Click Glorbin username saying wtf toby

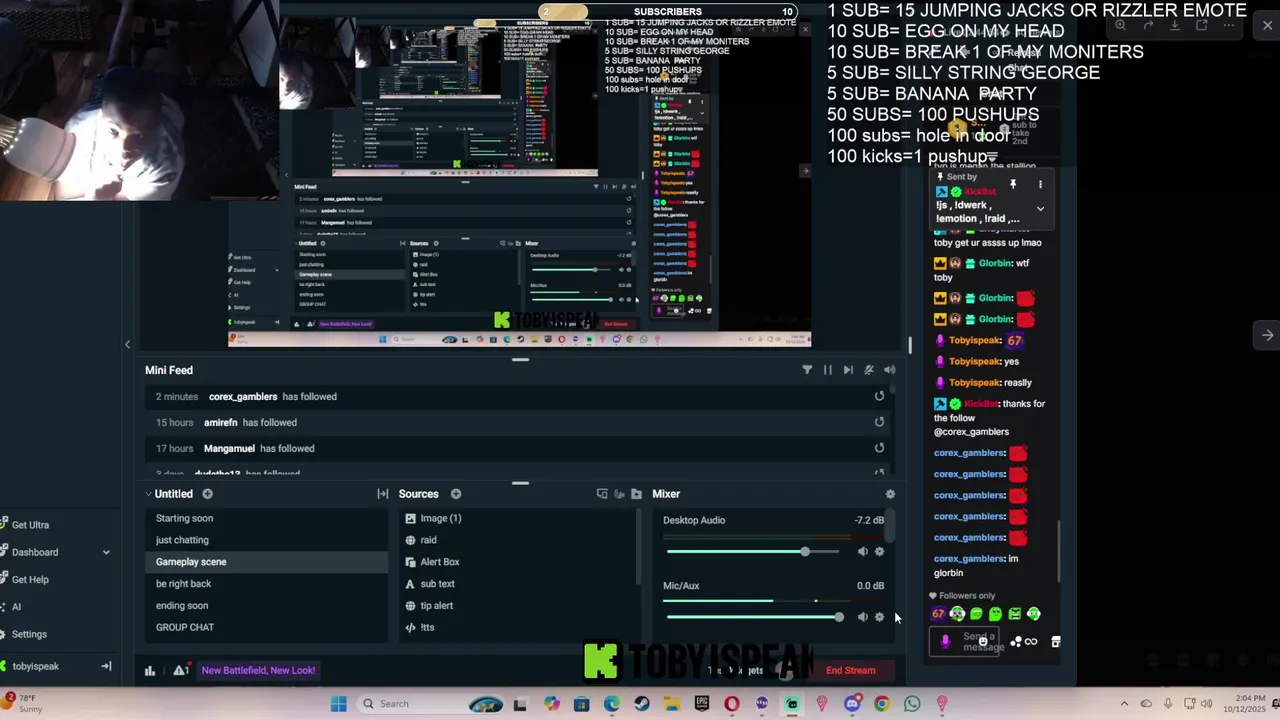pos(995,264)
